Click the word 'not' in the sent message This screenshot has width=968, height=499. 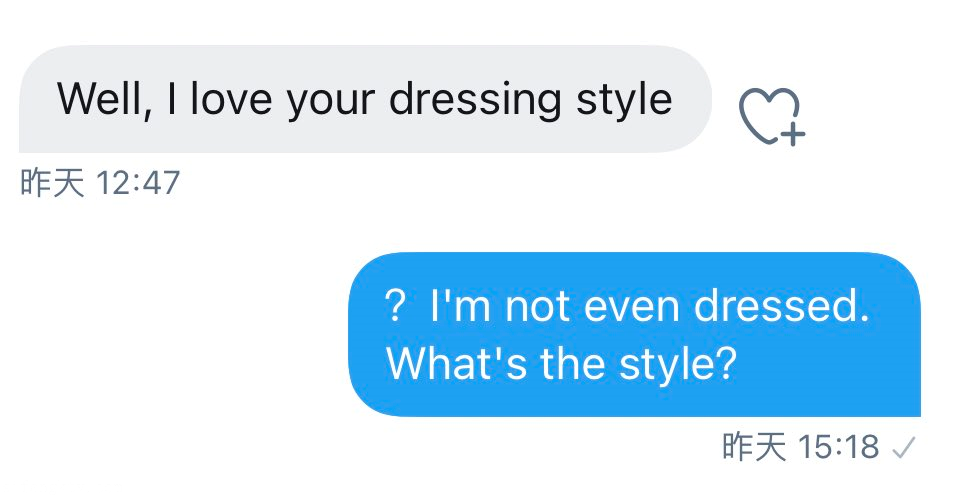(538, 306)
